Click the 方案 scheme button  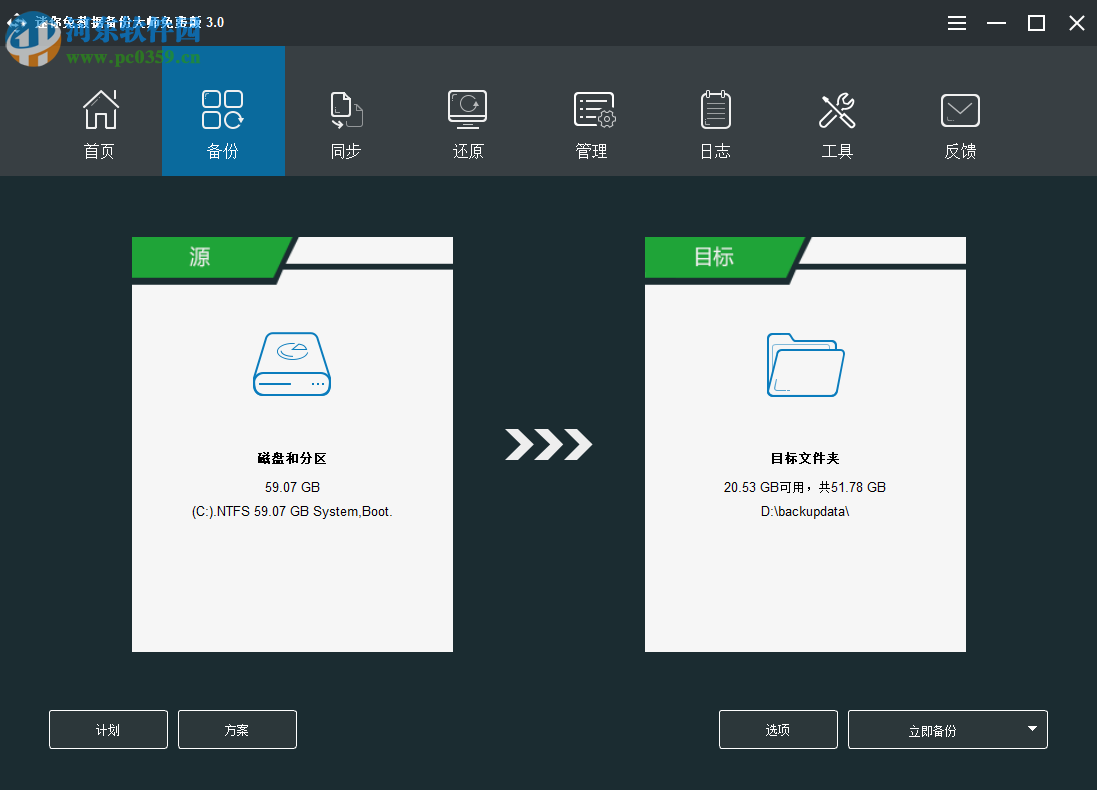point(237,730)
